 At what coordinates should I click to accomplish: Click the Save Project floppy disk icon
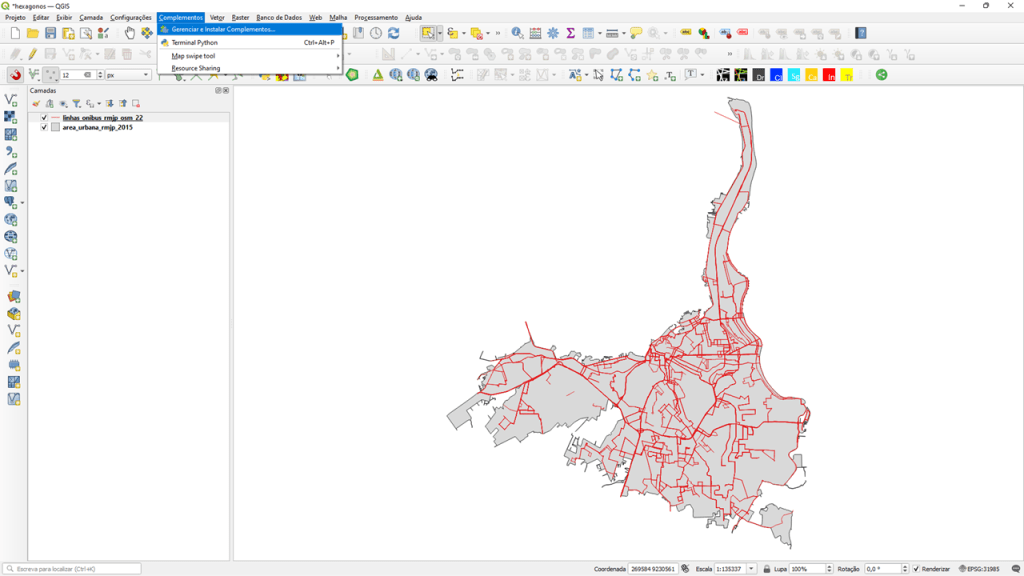[x=50, y=33]
